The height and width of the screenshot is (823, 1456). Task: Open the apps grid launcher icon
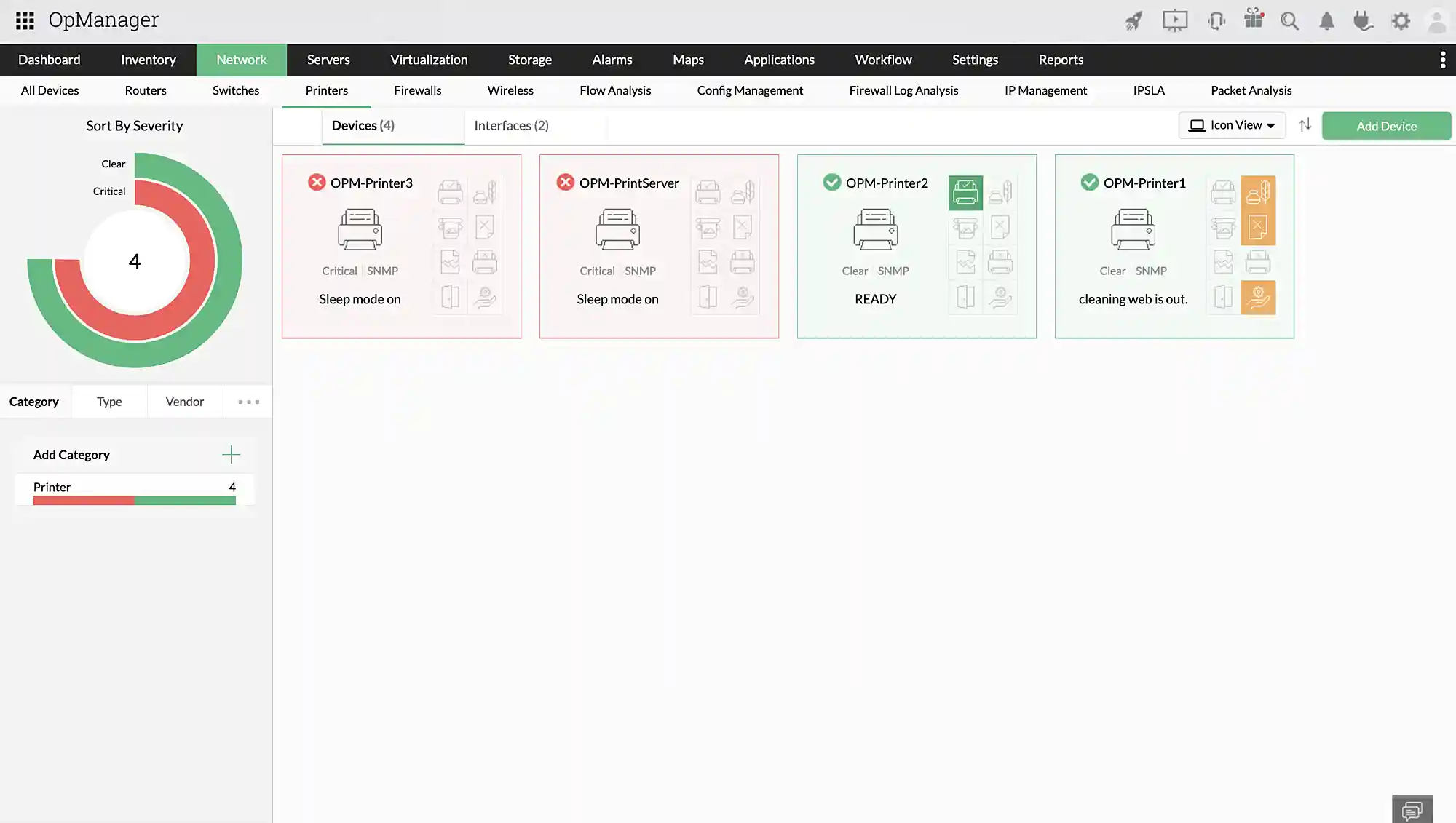(25, 20)
